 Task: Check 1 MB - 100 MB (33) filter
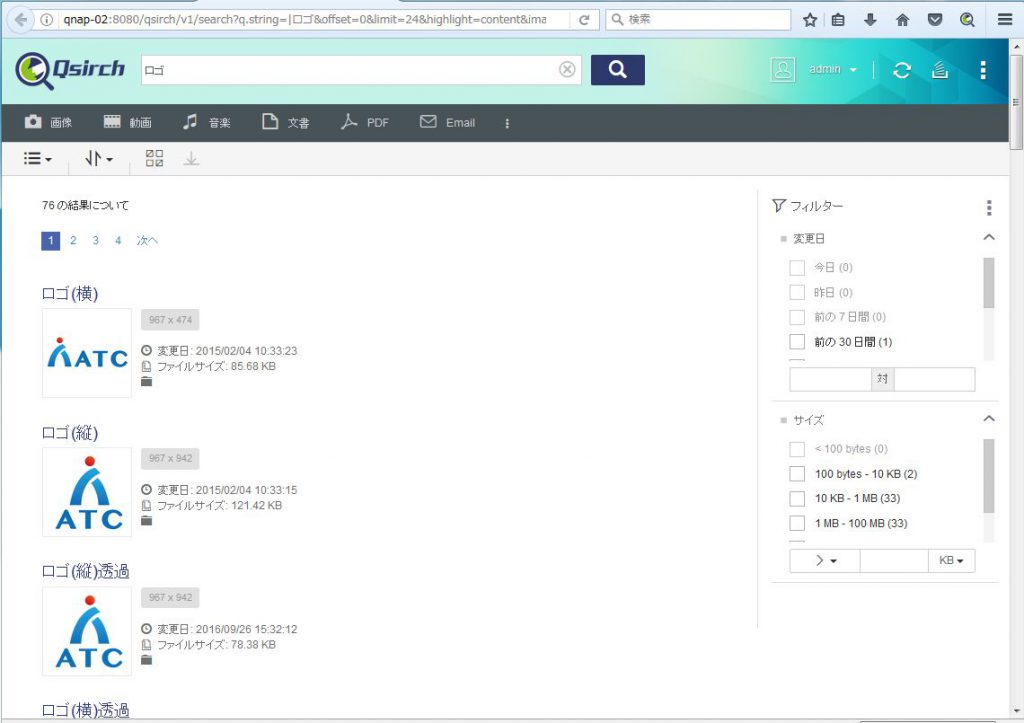pos(797,523)
